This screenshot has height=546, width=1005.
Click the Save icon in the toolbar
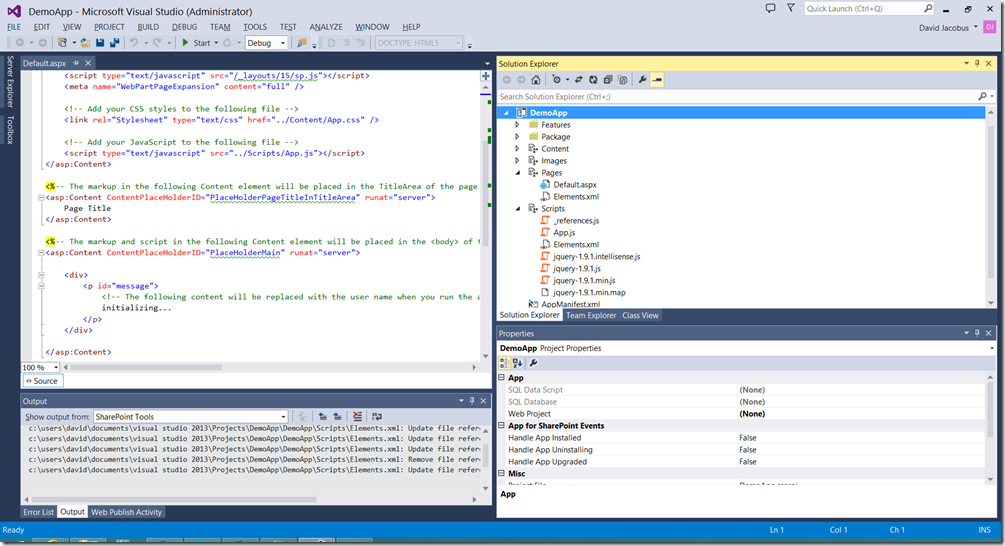coord(100,43)
